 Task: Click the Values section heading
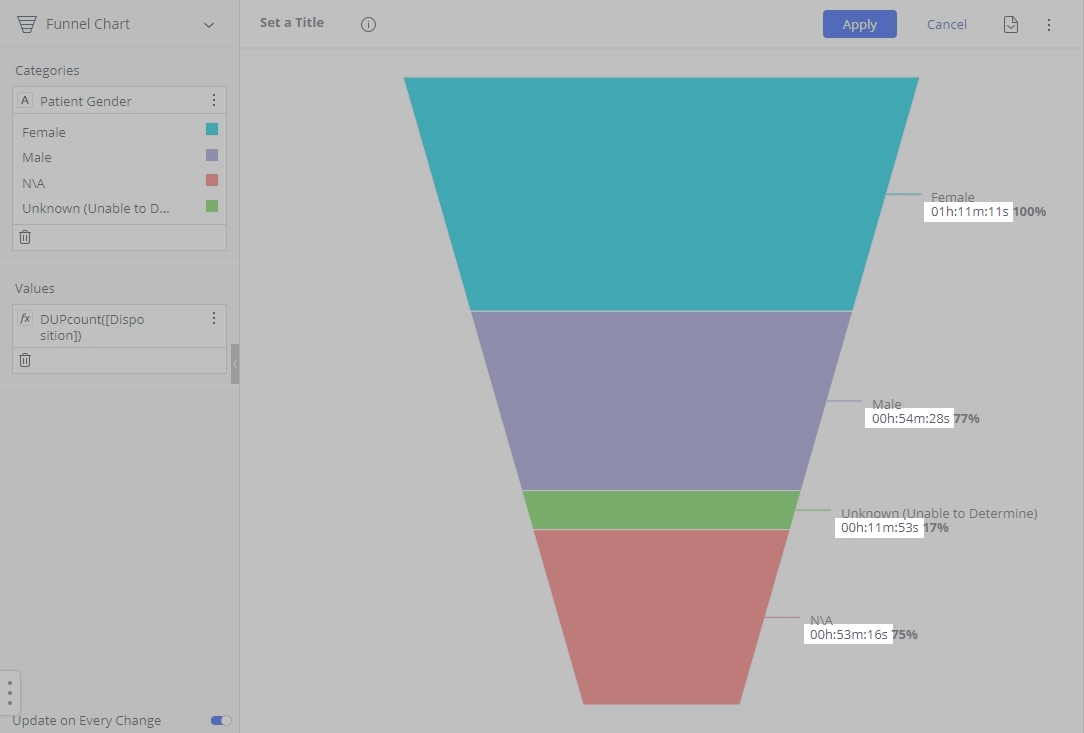(35, 288)
